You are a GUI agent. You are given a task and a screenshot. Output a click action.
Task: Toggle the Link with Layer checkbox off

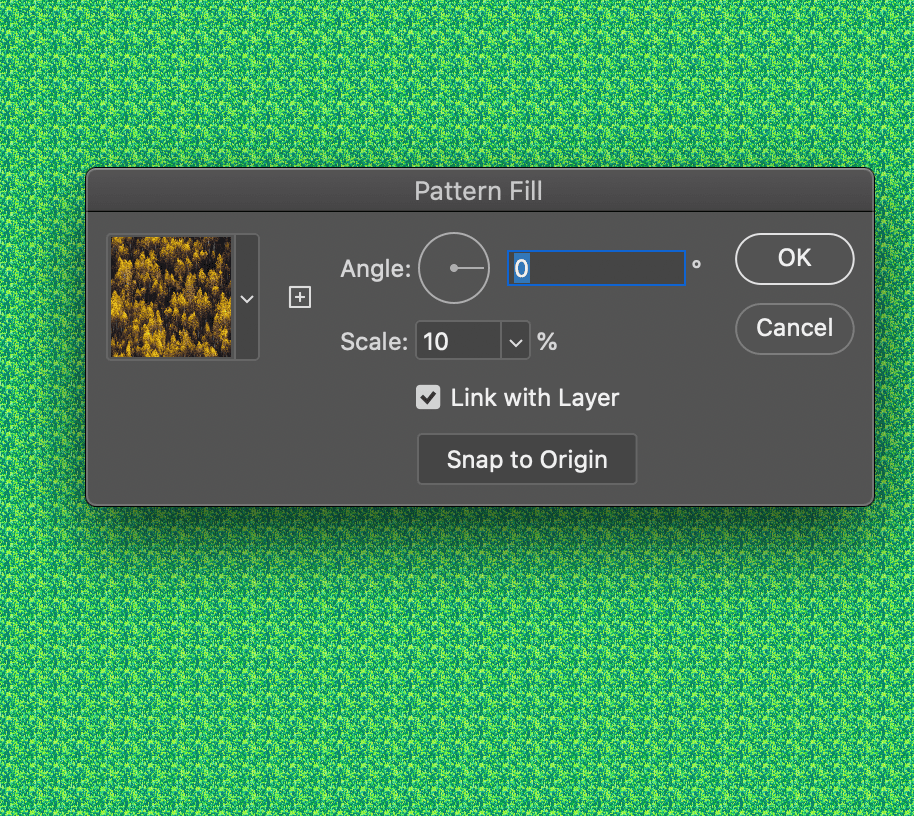[x=428, y=397]
